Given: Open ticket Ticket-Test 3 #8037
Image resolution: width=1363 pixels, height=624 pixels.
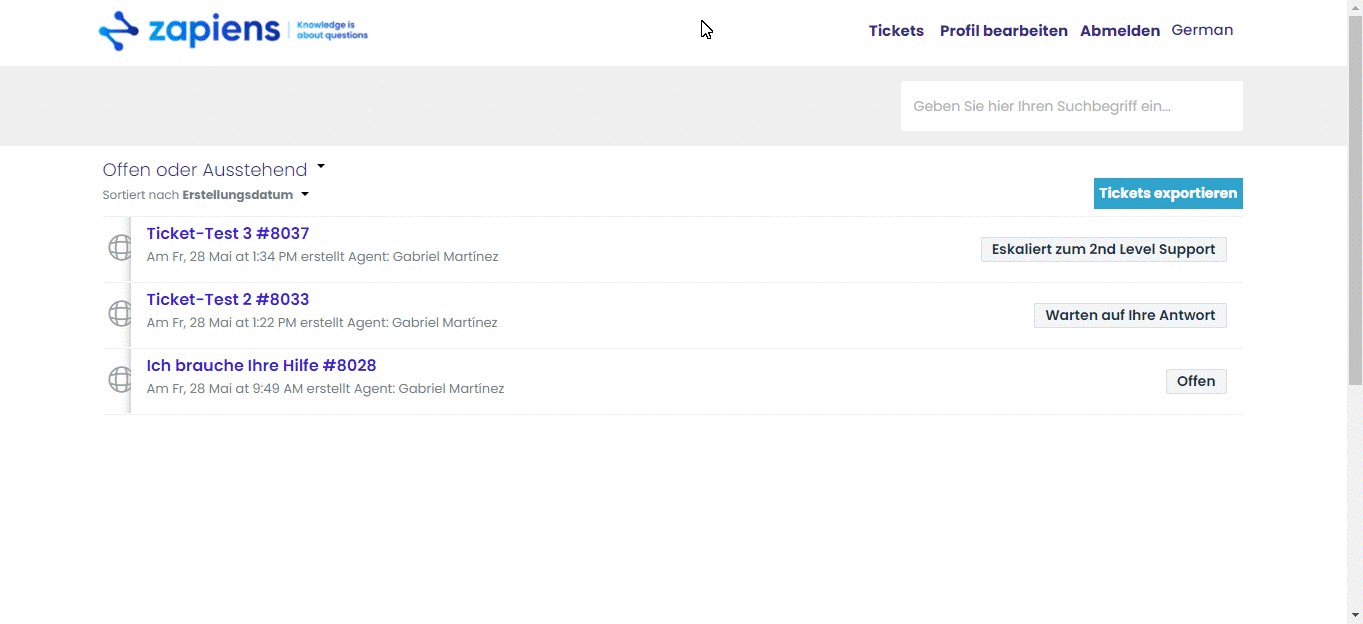Looking at the screenshot, I should pos(228,234).
